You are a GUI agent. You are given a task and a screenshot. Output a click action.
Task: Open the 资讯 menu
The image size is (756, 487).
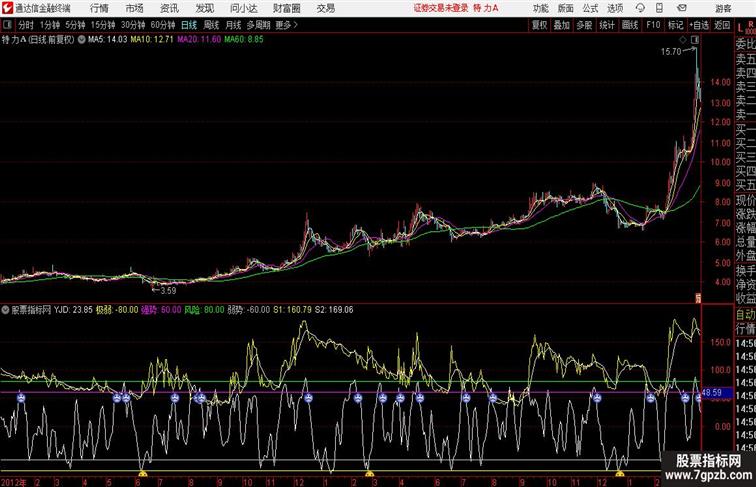(x=169, y=8)
